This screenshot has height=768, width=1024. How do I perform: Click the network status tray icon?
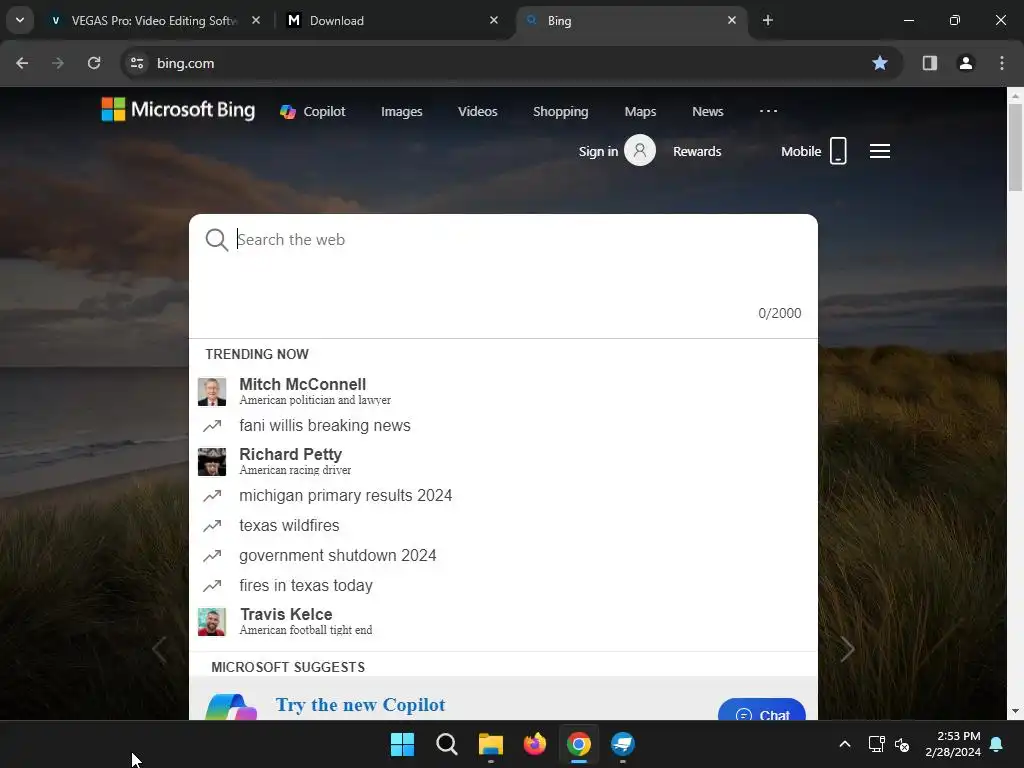point(876,744)
